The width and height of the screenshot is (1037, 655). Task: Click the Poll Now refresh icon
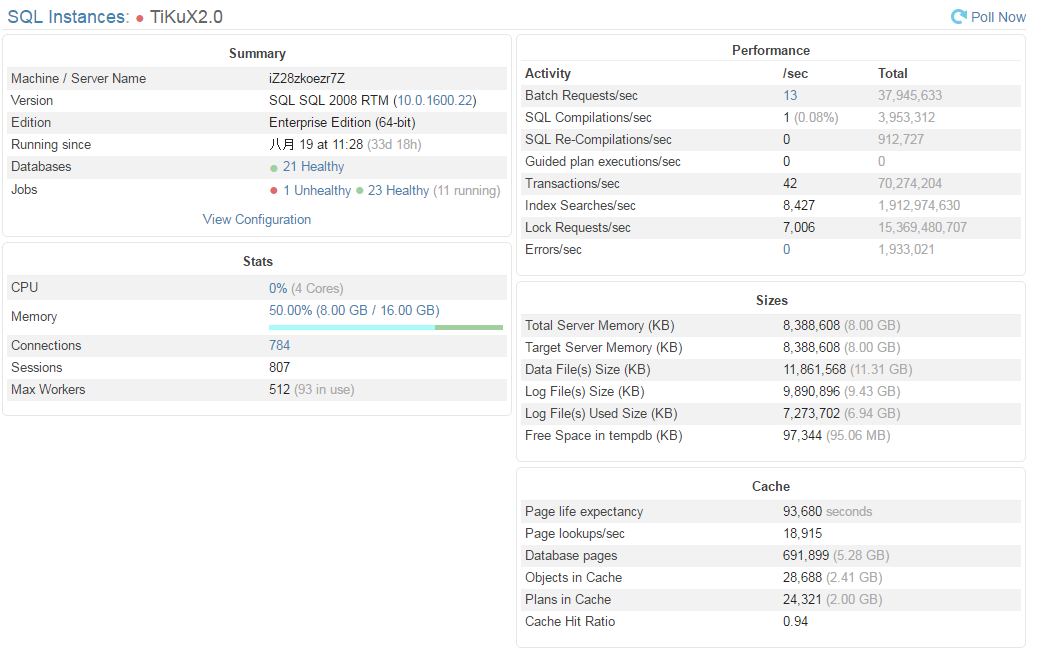(x=958, y=17)
